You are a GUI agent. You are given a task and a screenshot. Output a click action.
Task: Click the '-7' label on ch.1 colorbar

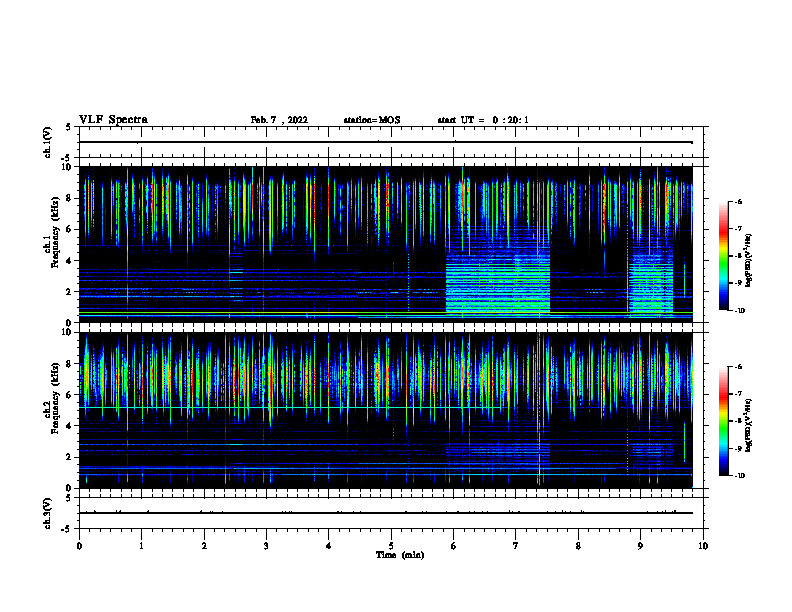tap(738, 229)
